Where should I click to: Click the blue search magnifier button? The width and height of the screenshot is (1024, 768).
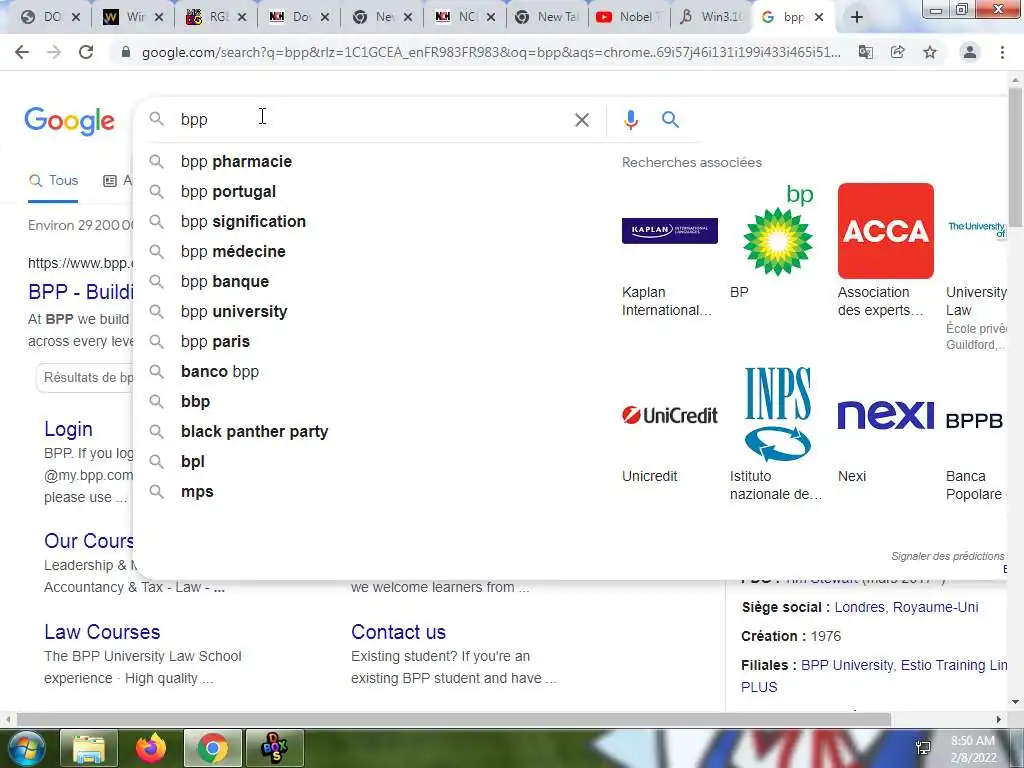point(670,120)
